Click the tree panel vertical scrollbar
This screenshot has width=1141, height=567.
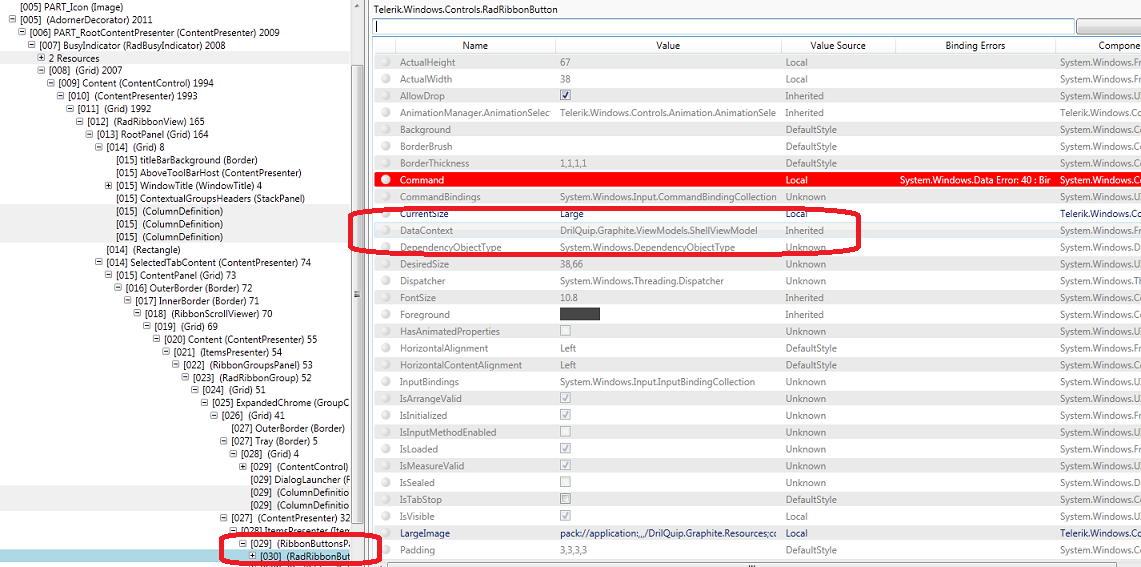tap(357, 293)
